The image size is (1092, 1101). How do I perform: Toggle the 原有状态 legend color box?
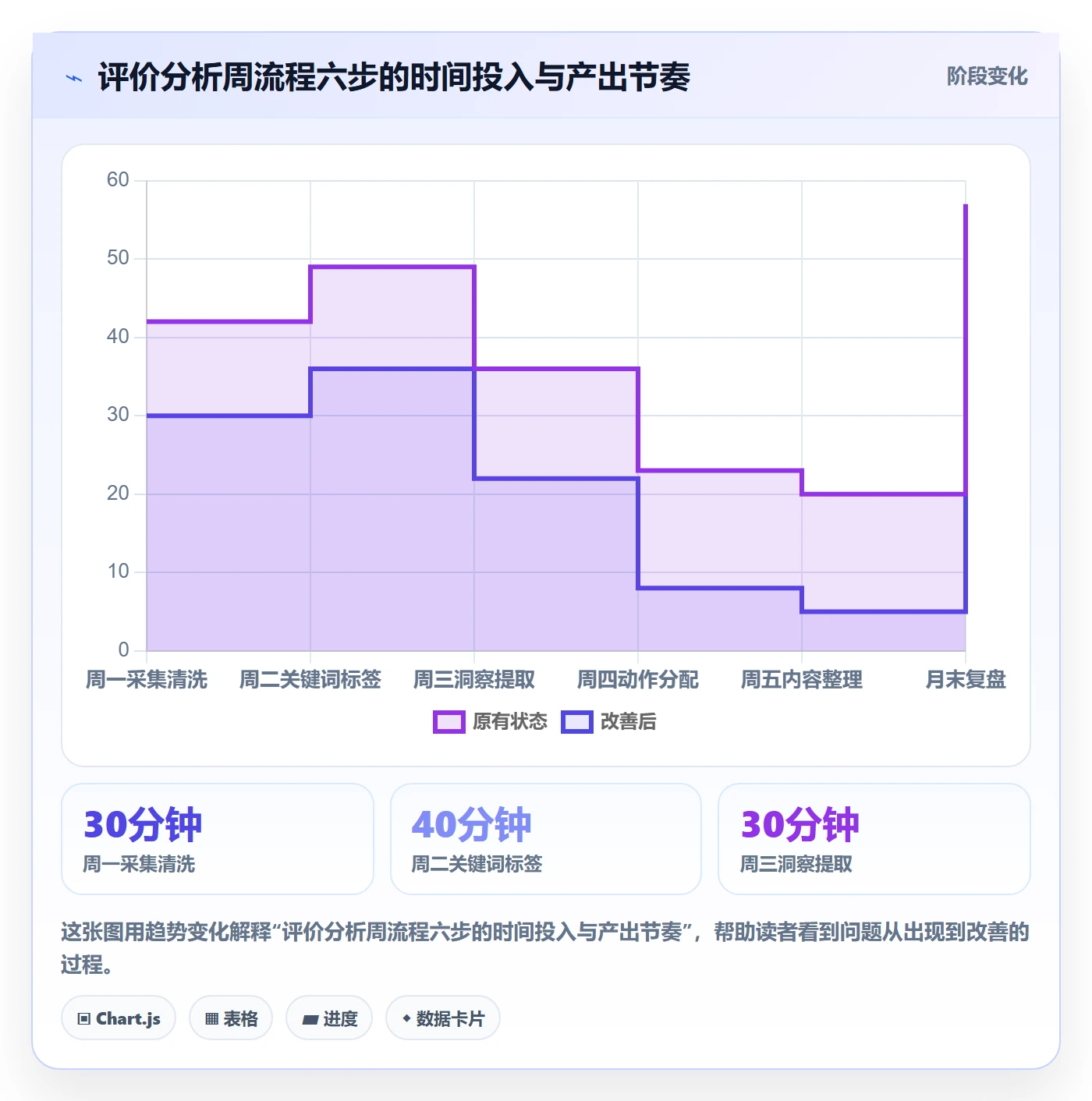[x=448, y=722]
